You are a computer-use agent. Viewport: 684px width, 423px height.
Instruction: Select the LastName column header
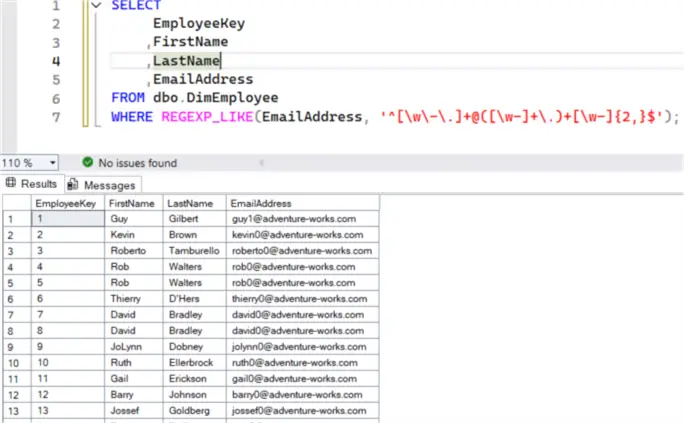(192, 203)
